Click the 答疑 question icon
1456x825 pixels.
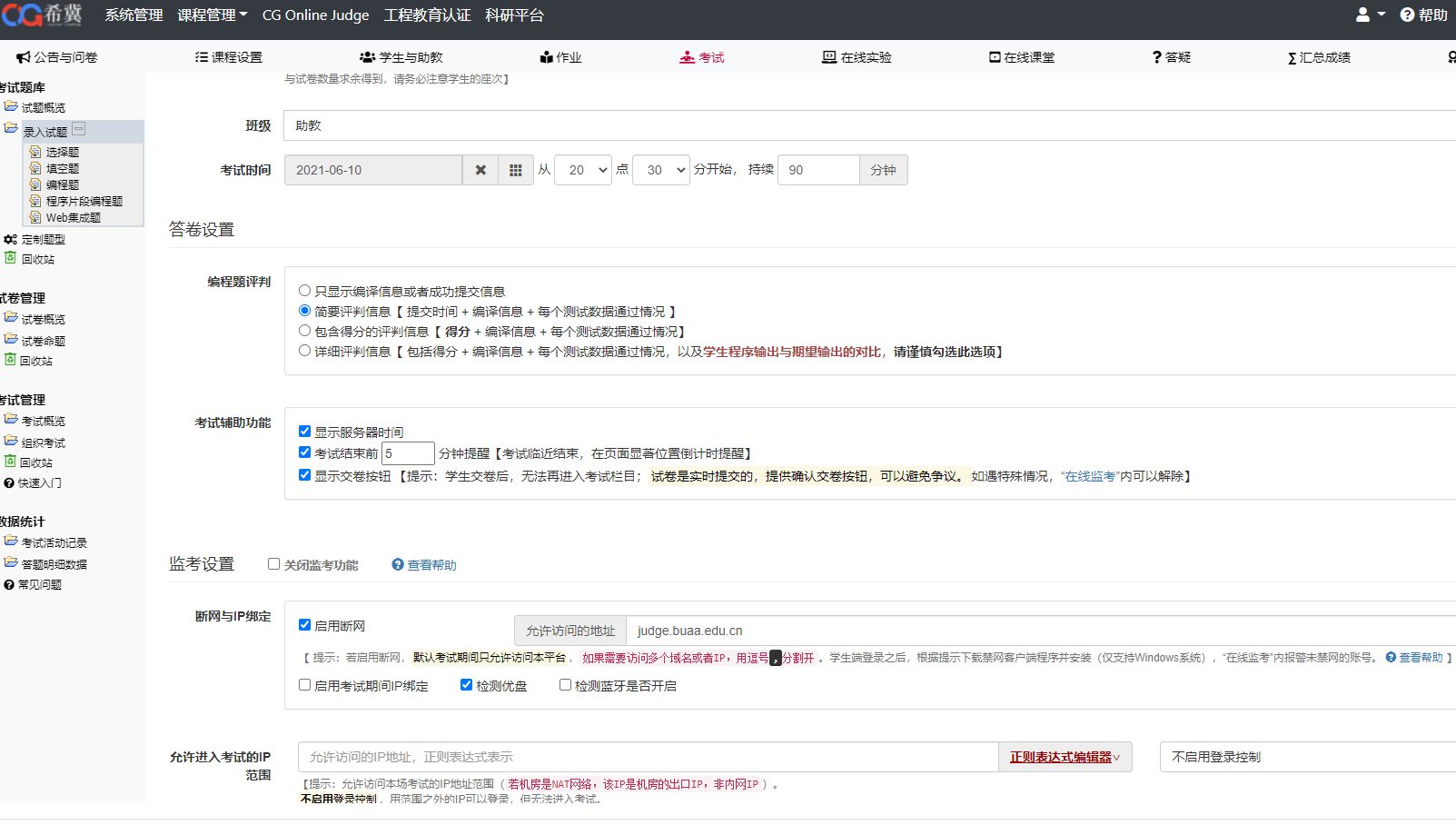pyautogui.click(x=1157, y=57)
